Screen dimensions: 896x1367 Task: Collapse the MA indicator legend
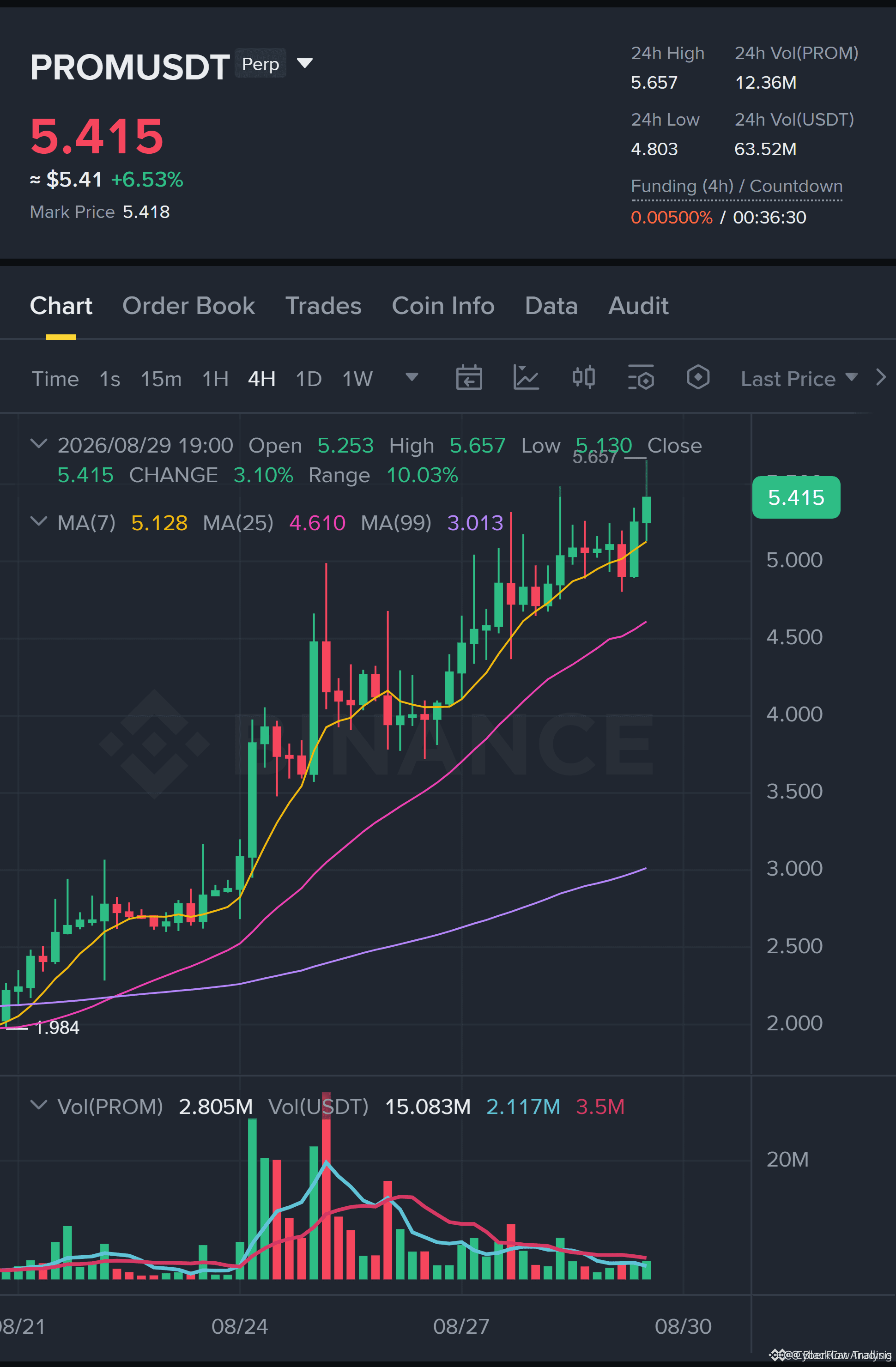point(38,521)
